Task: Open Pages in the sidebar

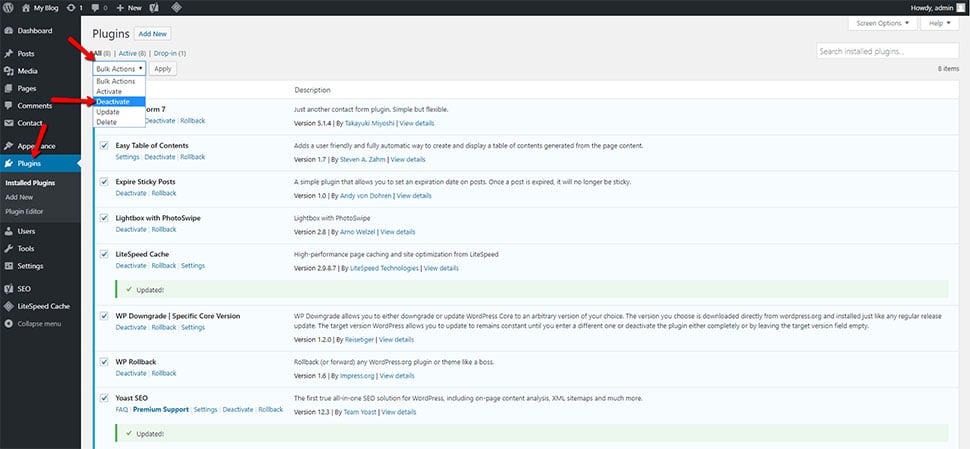Action: [x=27, y=88]
